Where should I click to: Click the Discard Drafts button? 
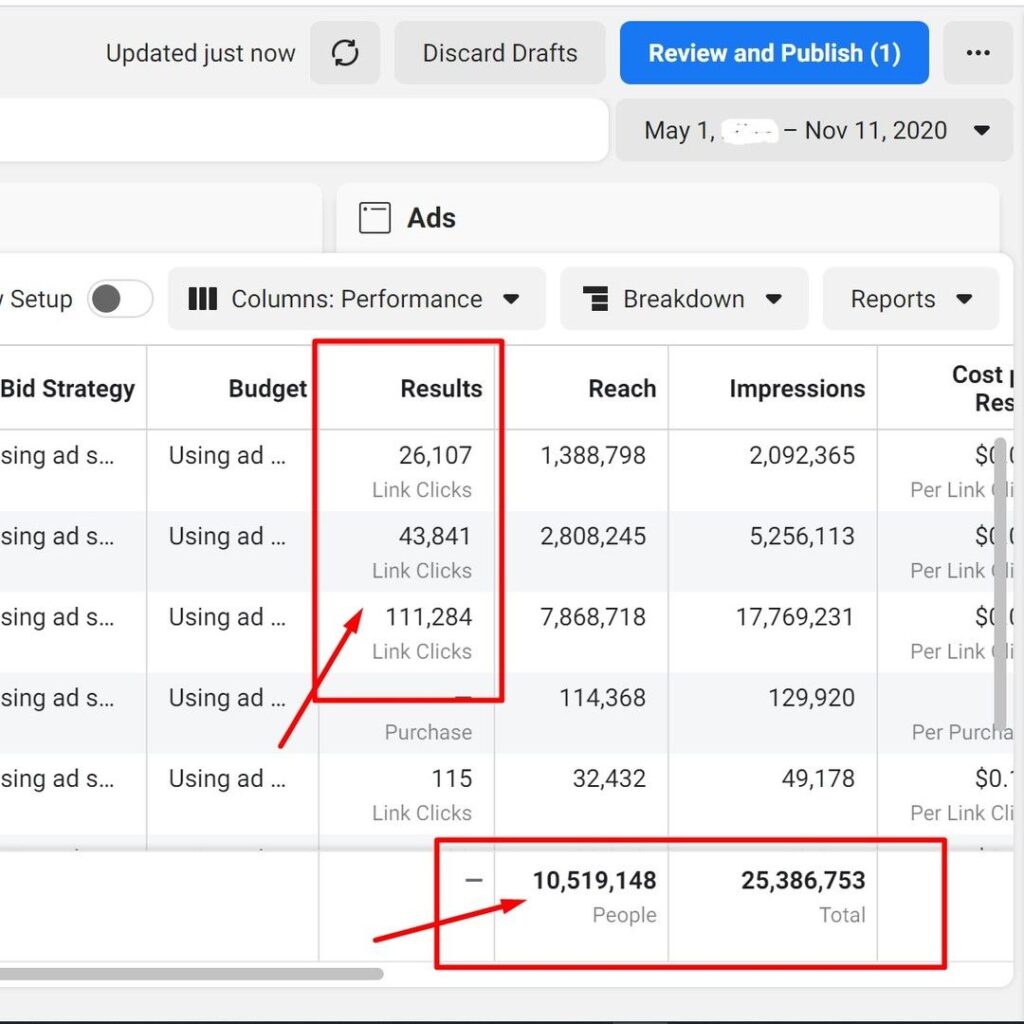[500, 53]
